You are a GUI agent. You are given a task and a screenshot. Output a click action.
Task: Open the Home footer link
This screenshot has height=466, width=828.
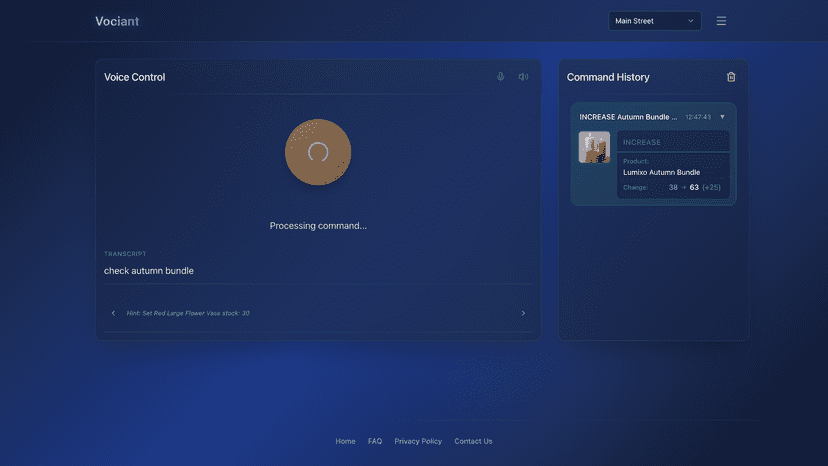345,441
